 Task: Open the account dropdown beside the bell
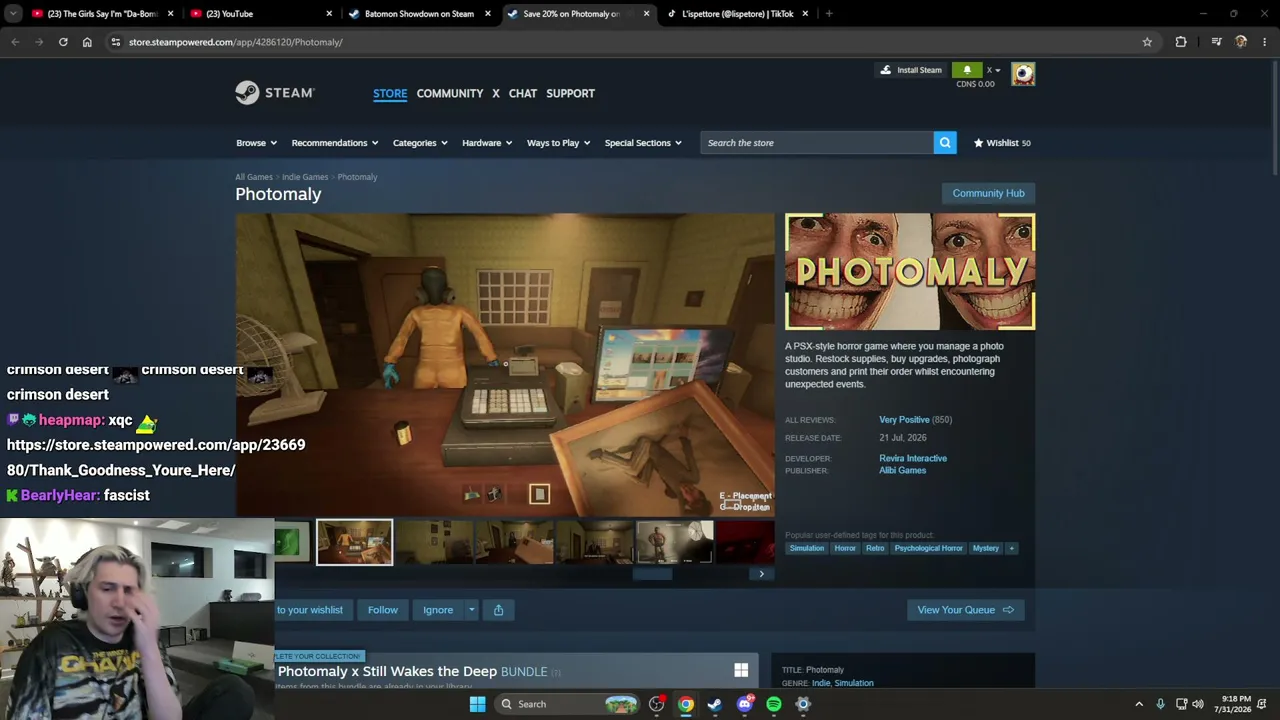994,70
